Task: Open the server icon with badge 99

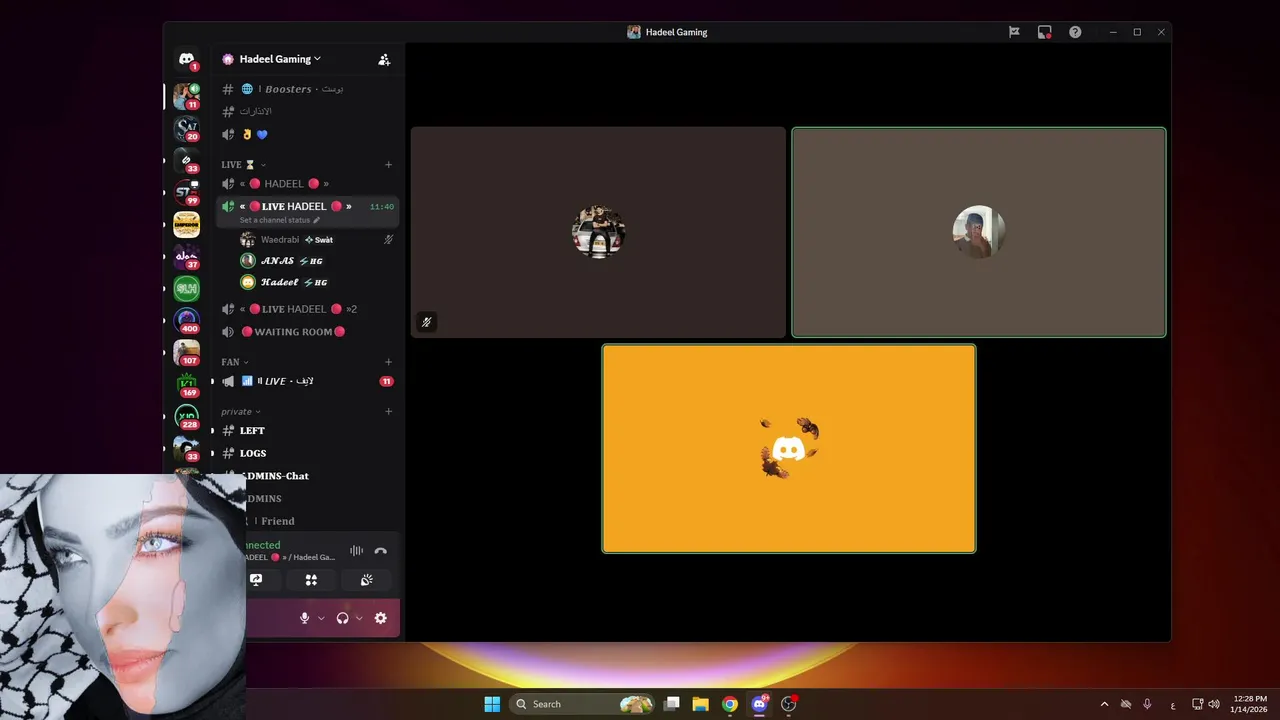Action: [186, 192]
